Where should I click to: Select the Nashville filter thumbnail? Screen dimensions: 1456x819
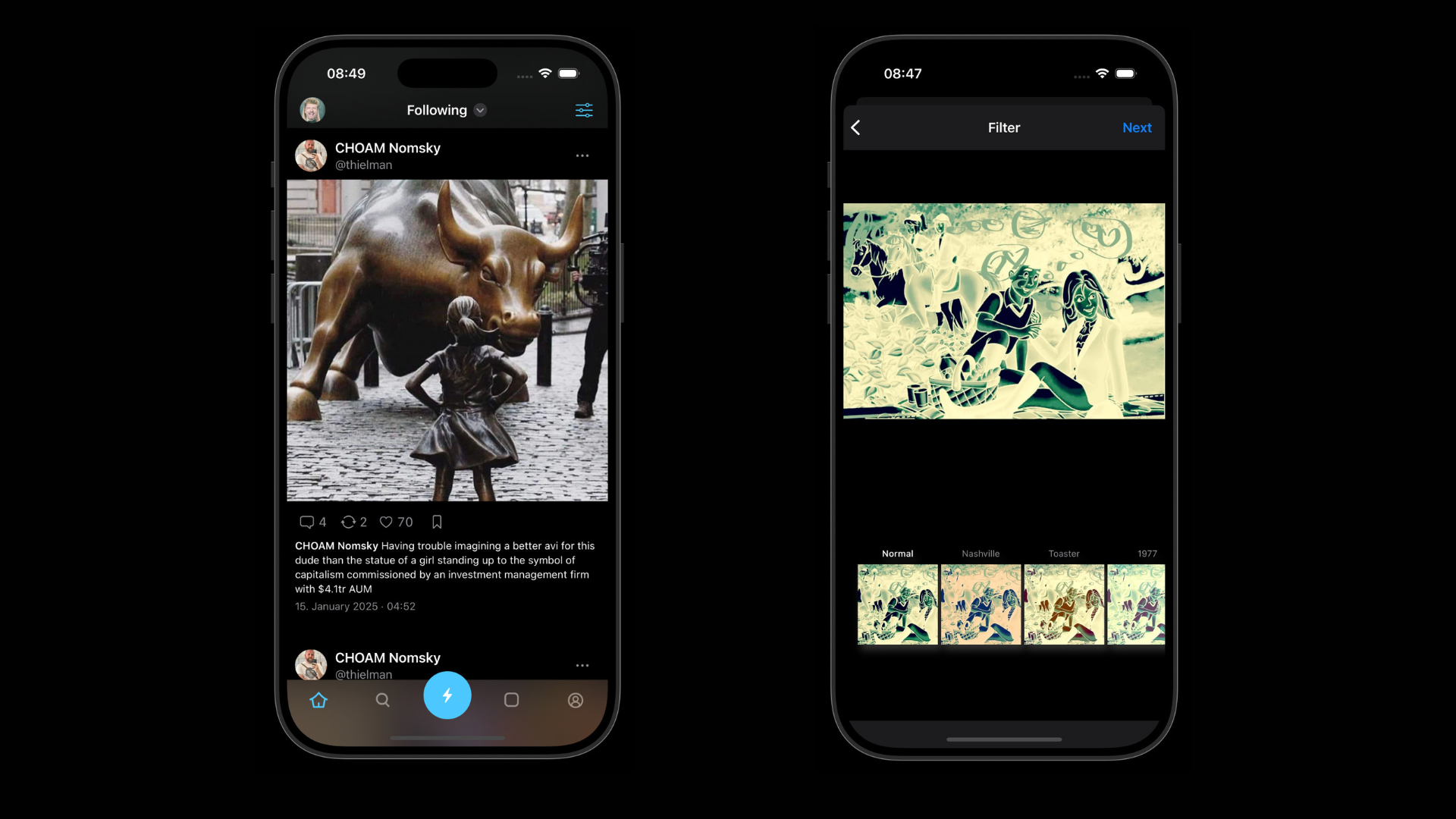980,603
